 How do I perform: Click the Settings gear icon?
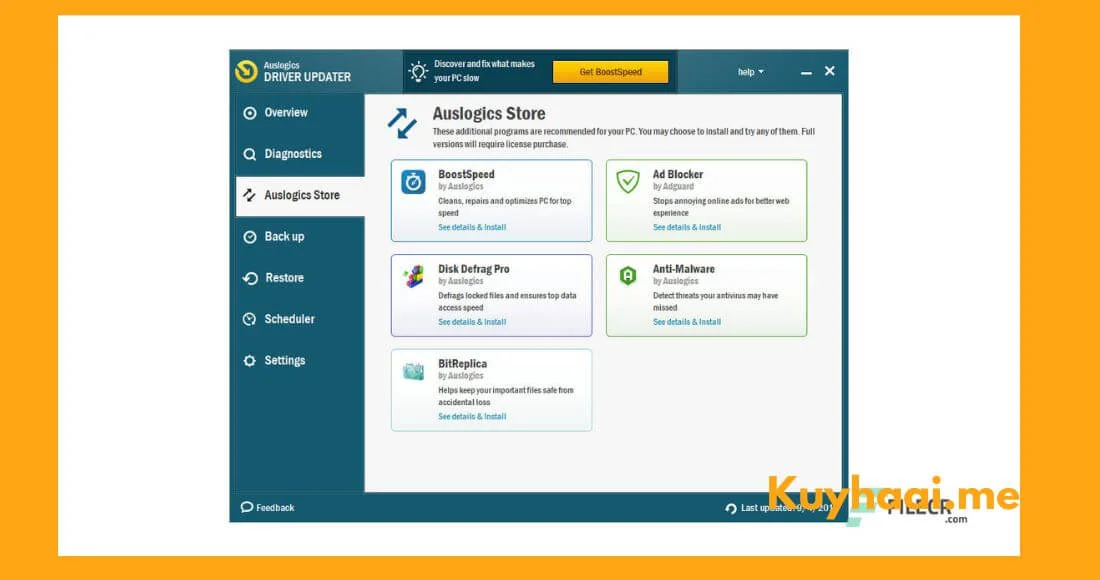[250, 360]
